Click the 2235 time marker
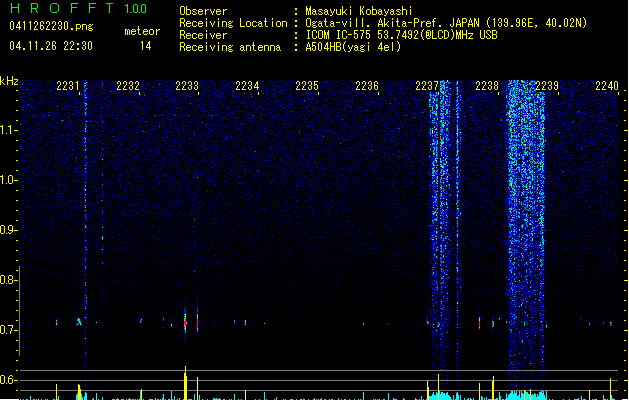 [307, 86]
